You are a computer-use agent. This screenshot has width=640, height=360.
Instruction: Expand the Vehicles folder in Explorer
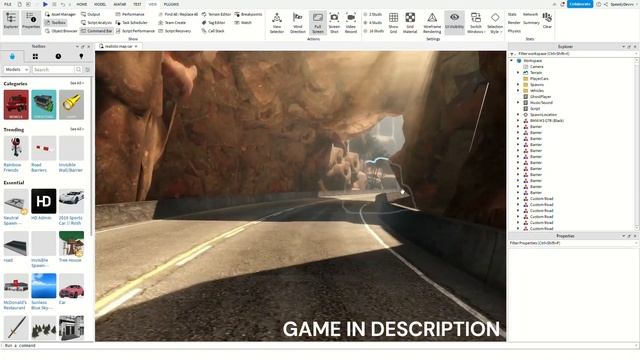518,91
